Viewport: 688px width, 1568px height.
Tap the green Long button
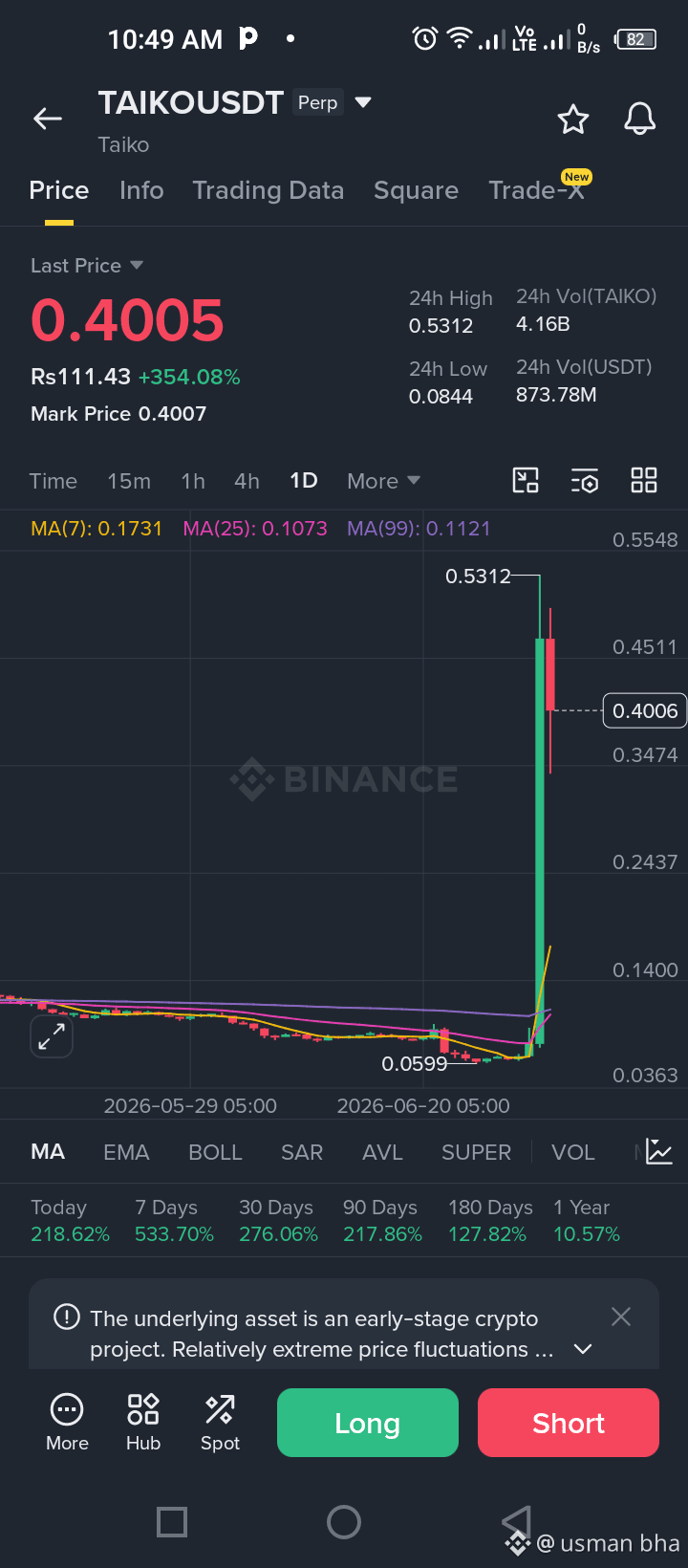click(x=368, y=1423)
